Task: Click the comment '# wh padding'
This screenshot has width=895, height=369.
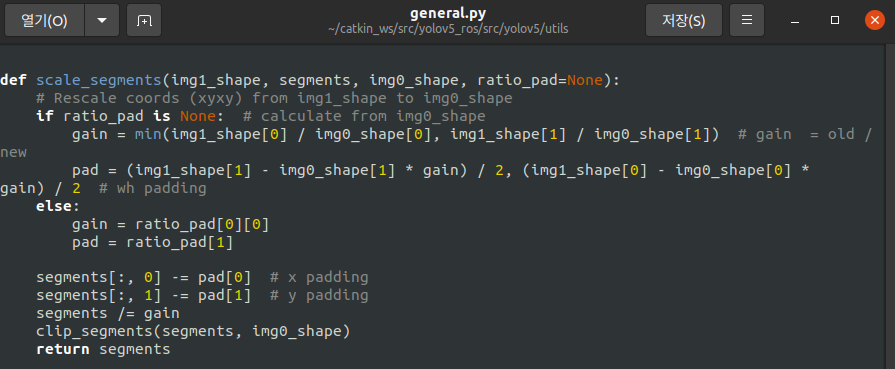Action: 152,188
